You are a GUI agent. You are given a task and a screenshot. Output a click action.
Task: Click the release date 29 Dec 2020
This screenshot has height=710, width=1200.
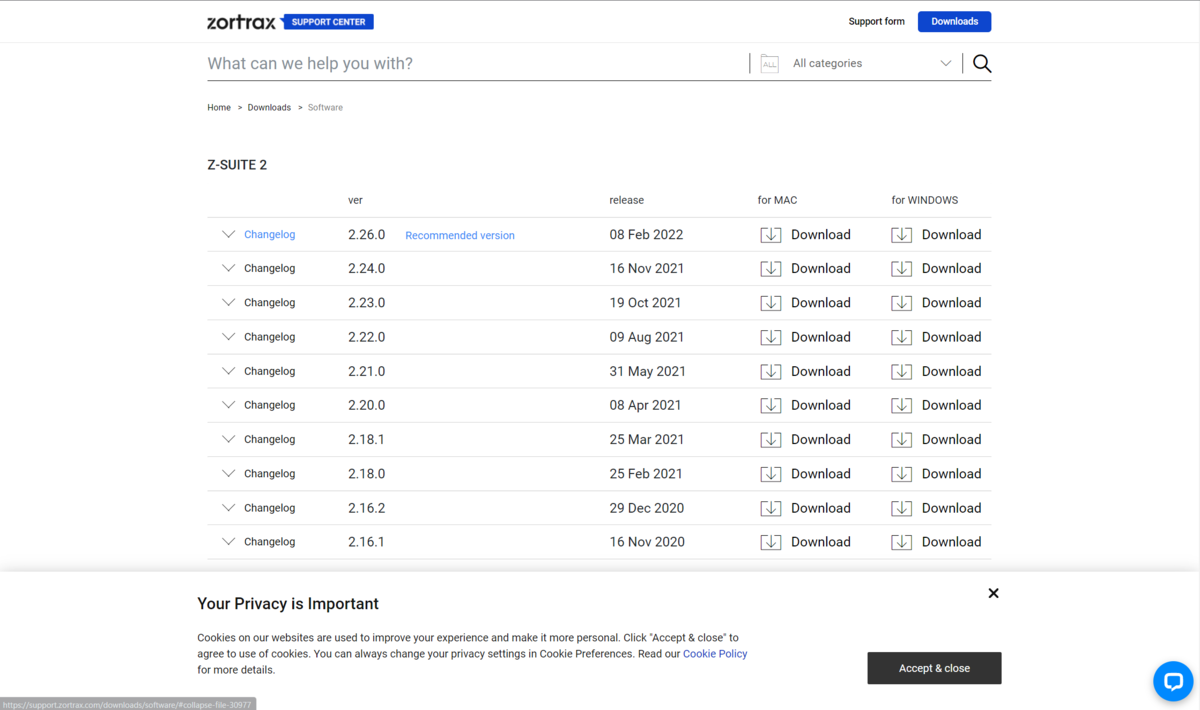(647, 508)
